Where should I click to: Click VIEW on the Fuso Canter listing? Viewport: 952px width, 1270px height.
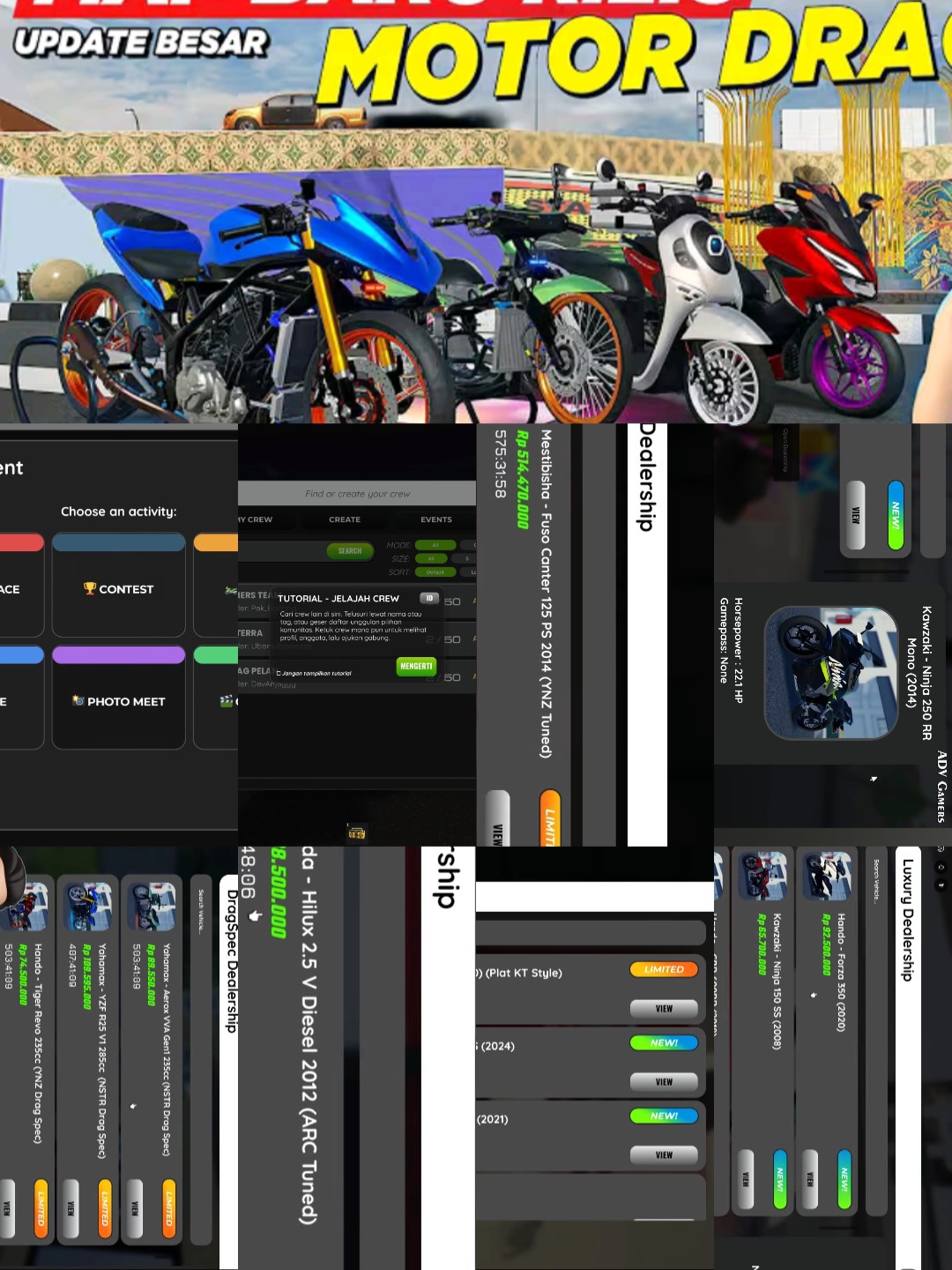(x=498, y=818)
